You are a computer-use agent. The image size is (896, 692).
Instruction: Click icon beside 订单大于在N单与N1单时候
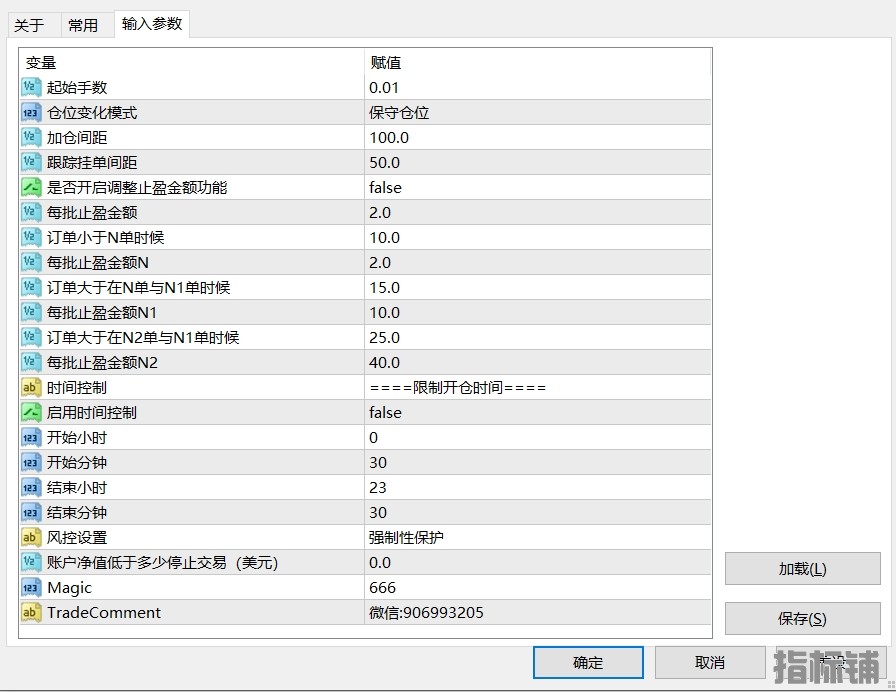(x=31, y=287)
